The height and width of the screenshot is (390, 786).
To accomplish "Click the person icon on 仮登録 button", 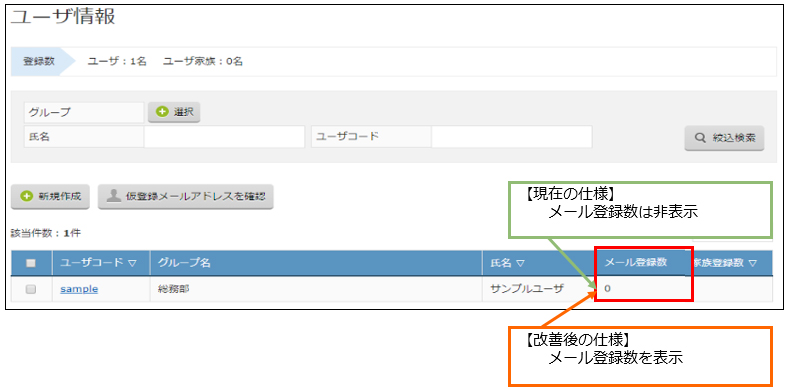I will tap(114, 196).
